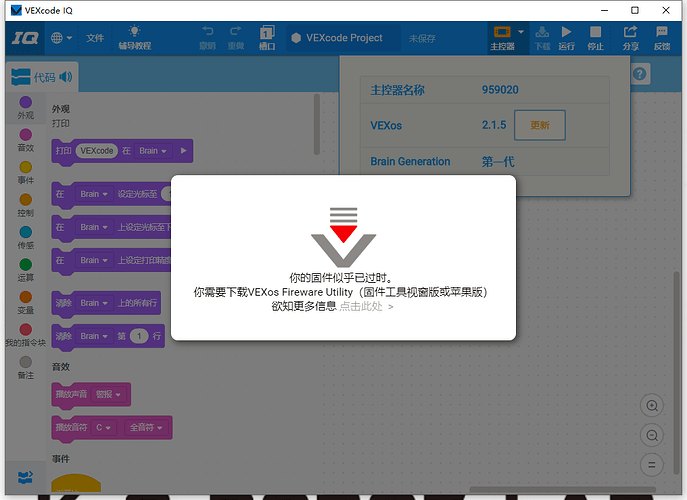
Task: Click the help question mark icon
Action: [639, 74]
